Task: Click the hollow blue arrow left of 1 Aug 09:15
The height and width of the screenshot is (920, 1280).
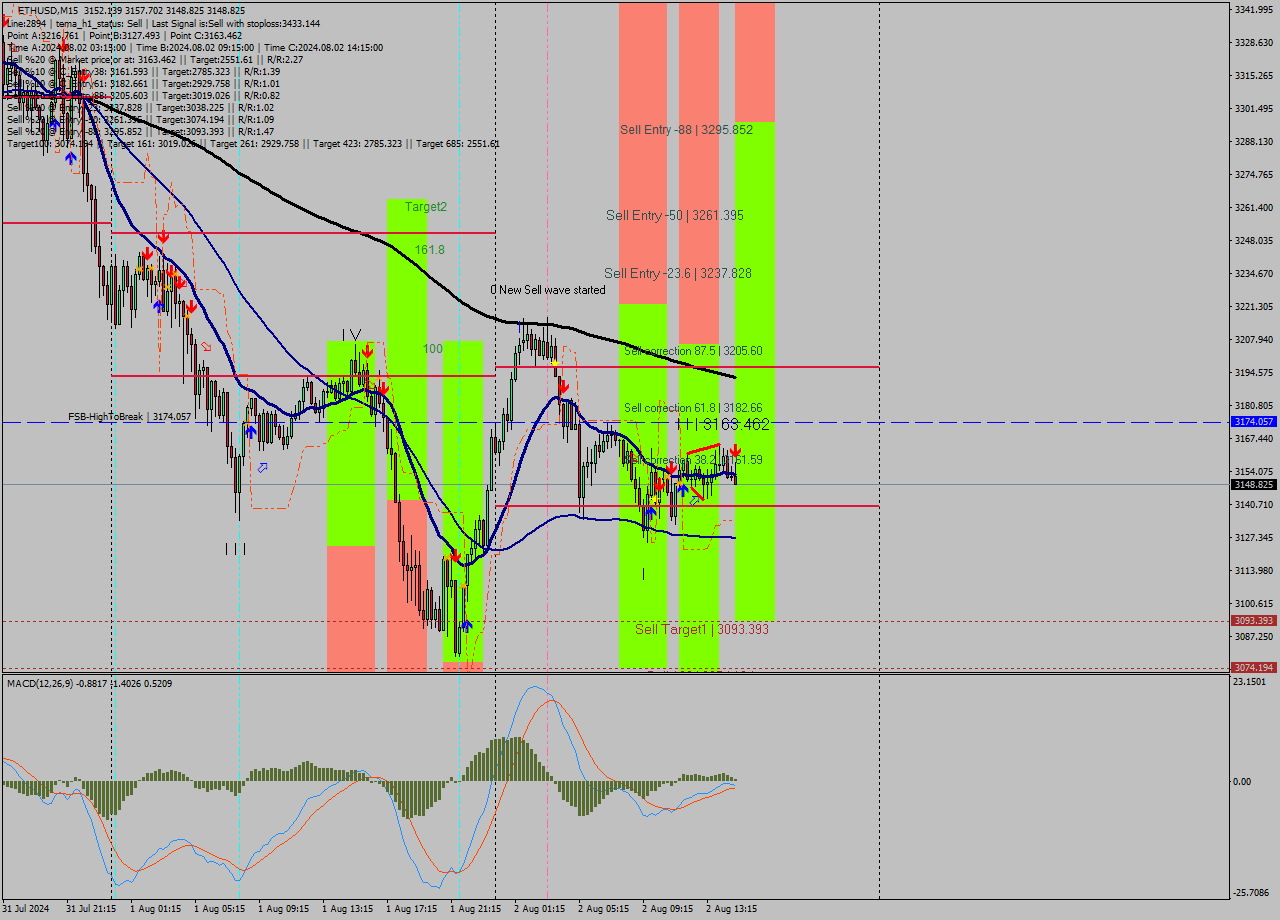Action: [x=262, y=467]
